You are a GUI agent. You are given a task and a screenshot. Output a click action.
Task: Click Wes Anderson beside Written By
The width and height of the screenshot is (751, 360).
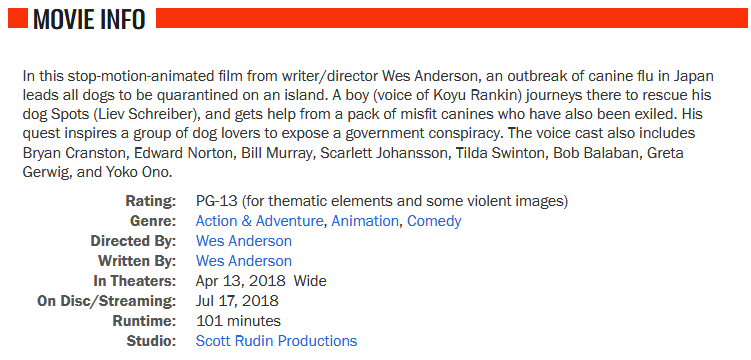(244, 261)
